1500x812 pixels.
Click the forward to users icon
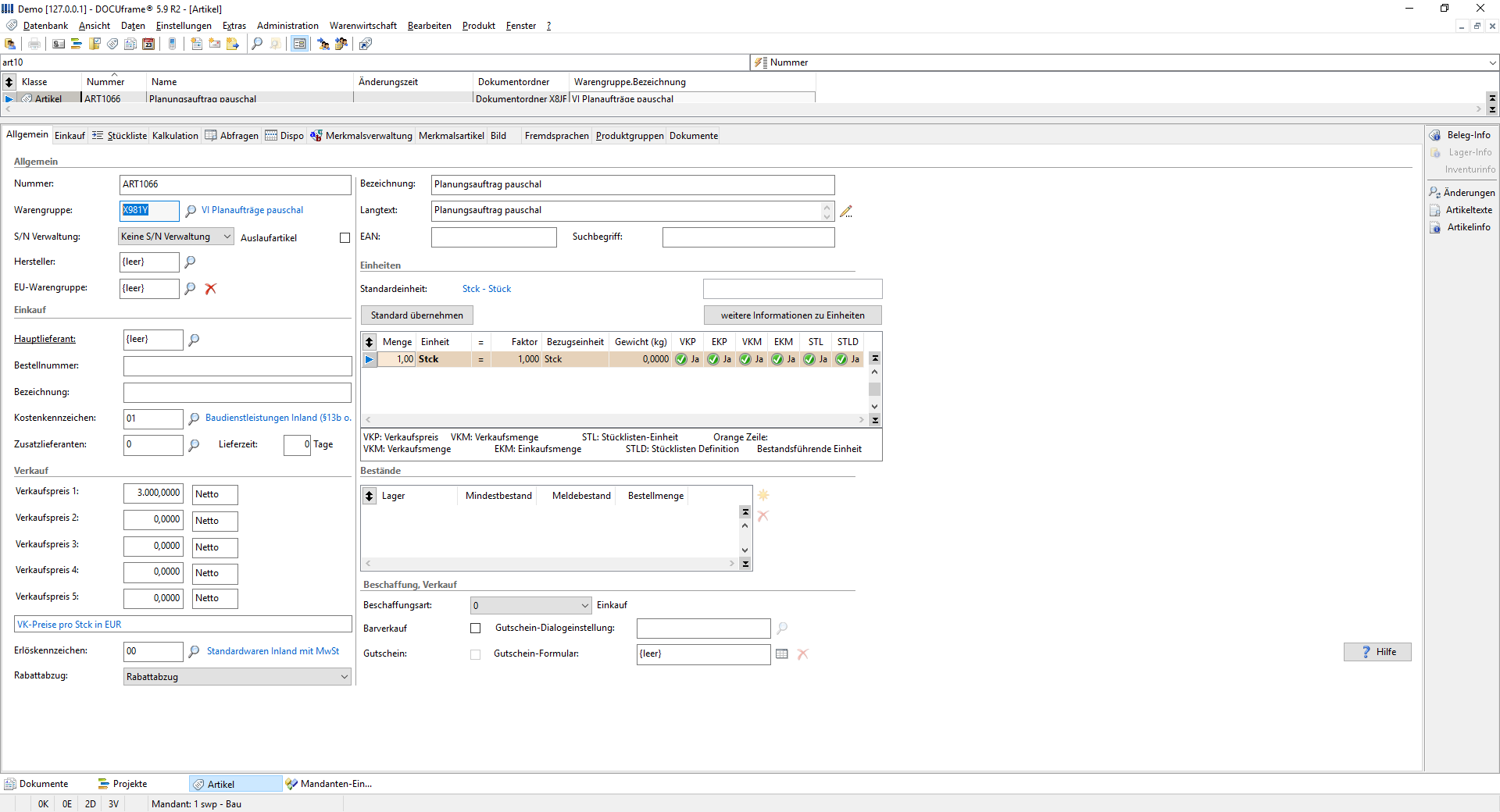coord(323,45)
